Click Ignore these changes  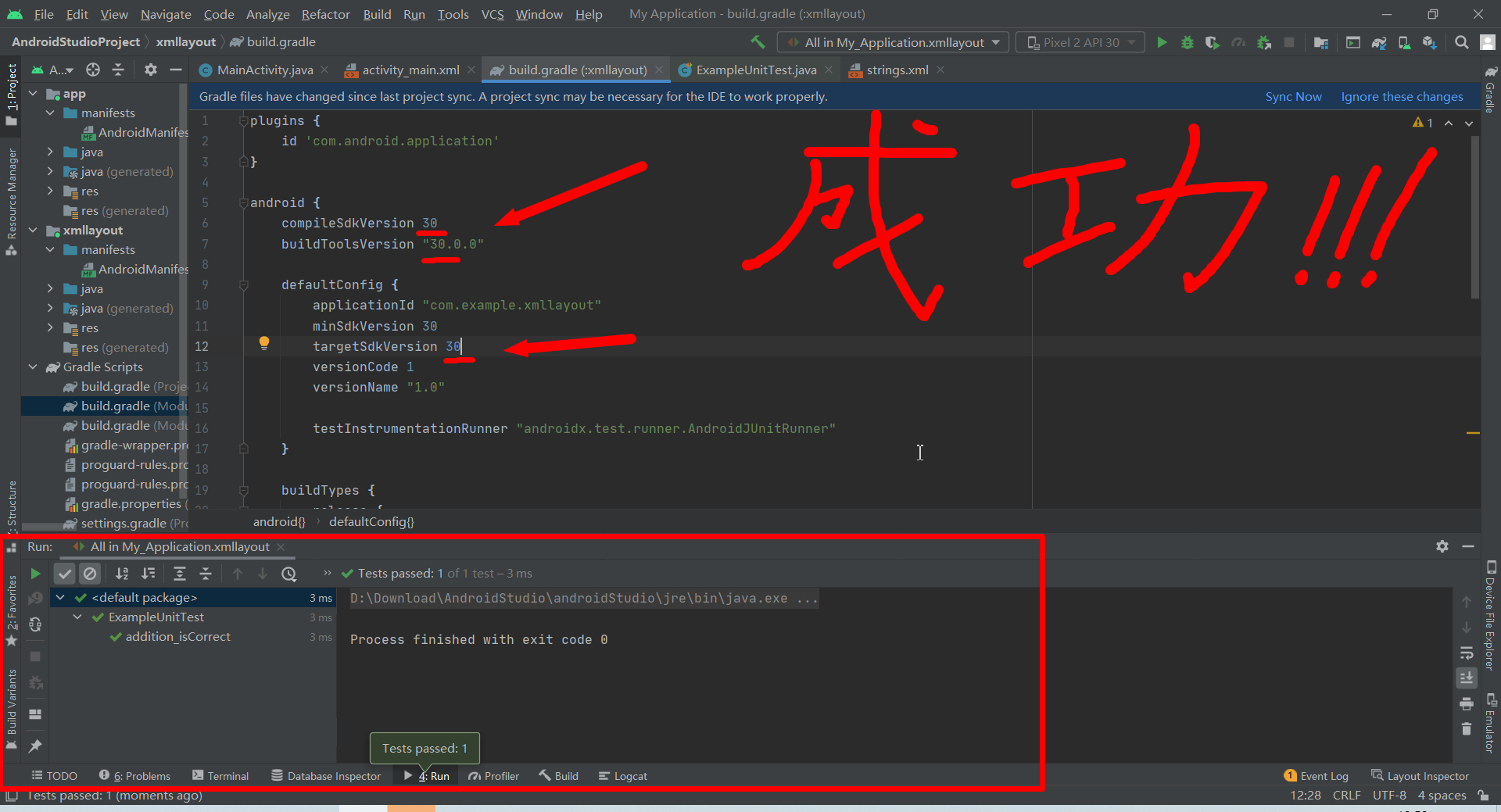tap(1402, 96)
